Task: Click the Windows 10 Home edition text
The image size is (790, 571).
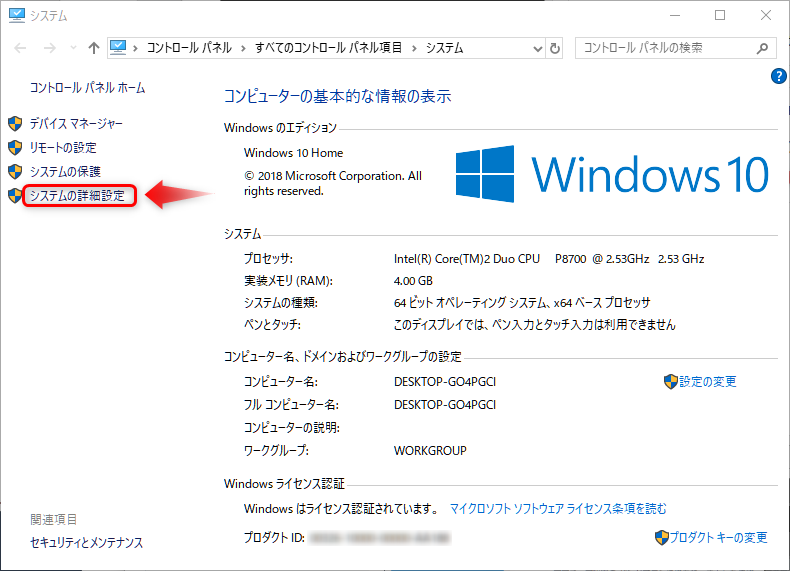Action: click(293, 153)
